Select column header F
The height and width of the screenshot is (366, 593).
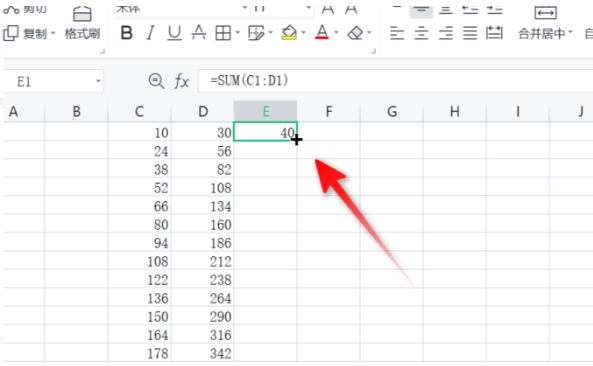pyautogui.click(x=329, y=112)
